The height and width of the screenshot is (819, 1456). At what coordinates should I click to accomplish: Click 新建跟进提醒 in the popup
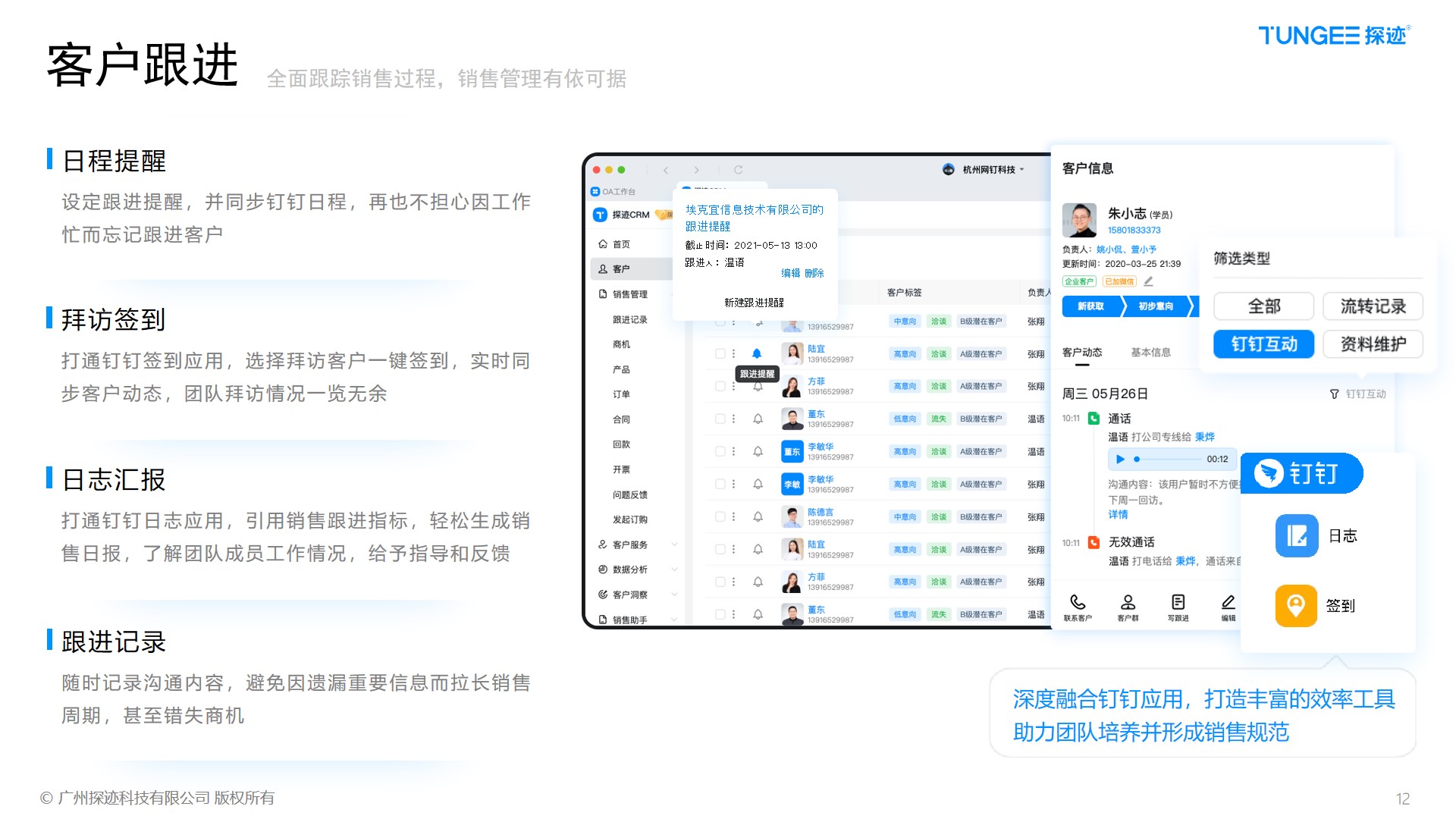tap(754, 303)
